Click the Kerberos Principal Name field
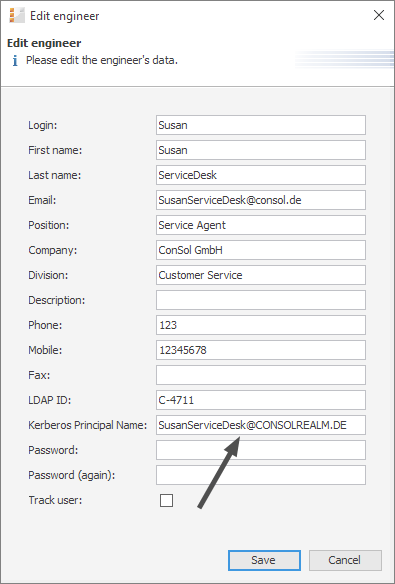This screenshot has width=395, height=584. tap(261, 425)
